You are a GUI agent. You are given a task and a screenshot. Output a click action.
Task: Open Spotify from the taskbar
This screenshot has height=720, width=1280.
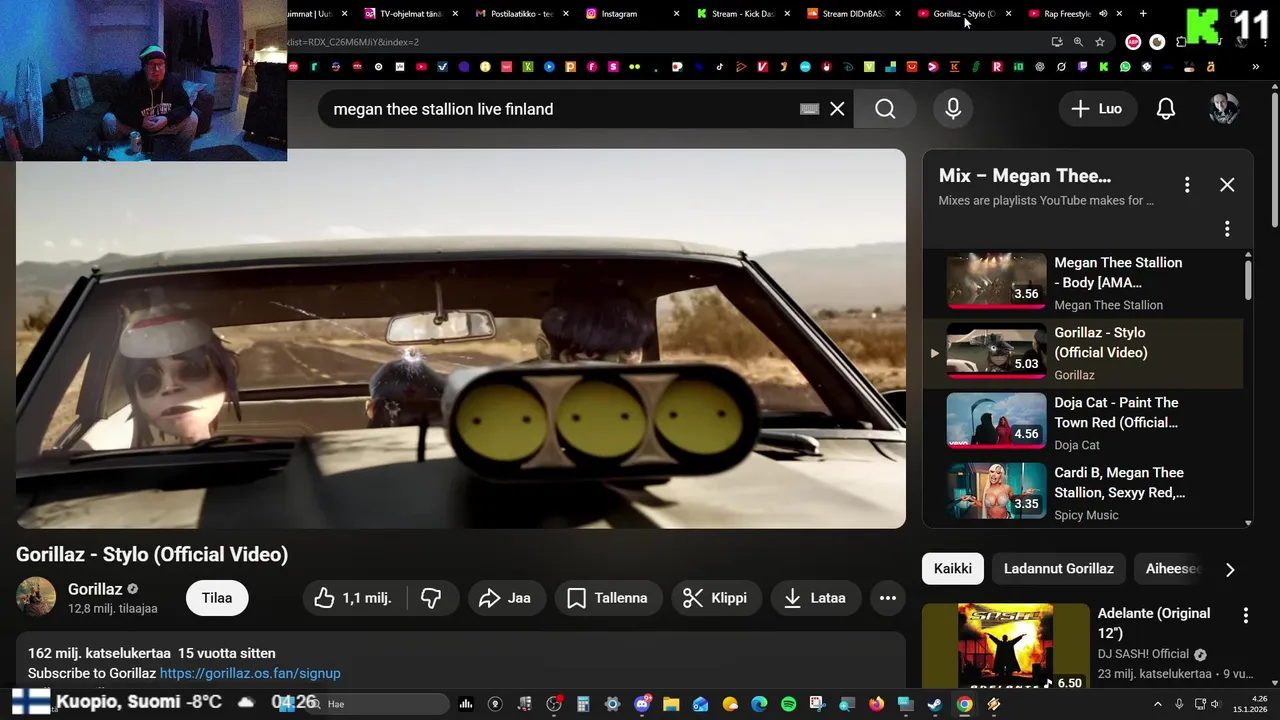pos(788,704)
